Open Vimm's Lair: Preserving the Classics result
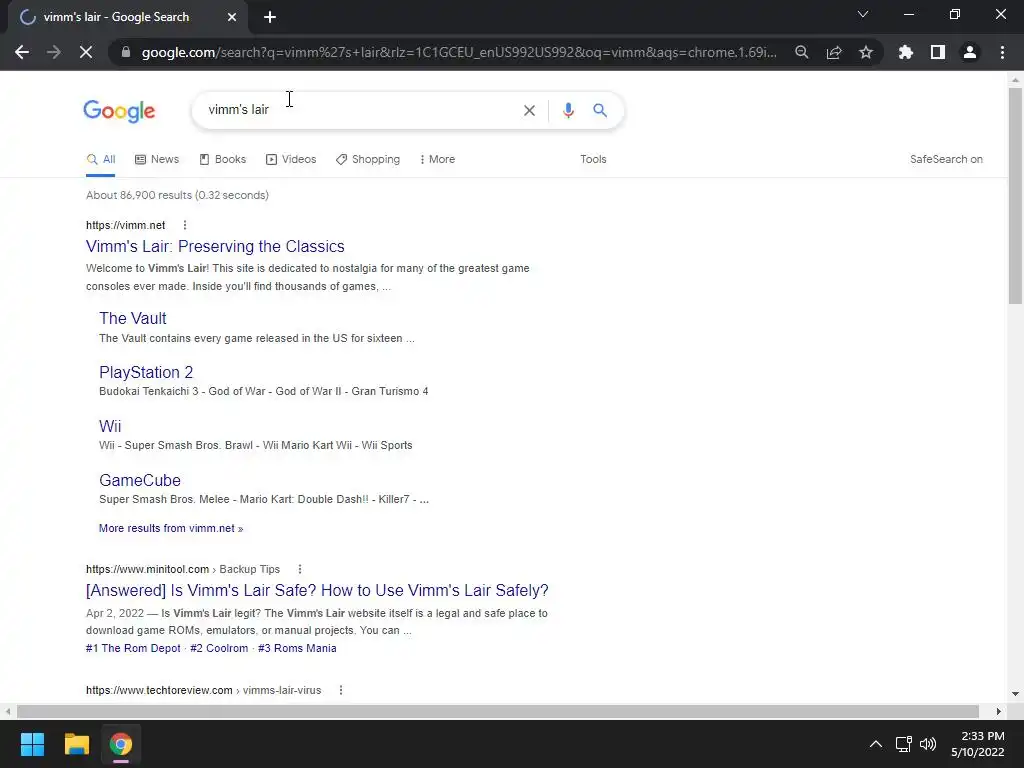The height and width of the screenshot is (768, 1024). (216, 246)
